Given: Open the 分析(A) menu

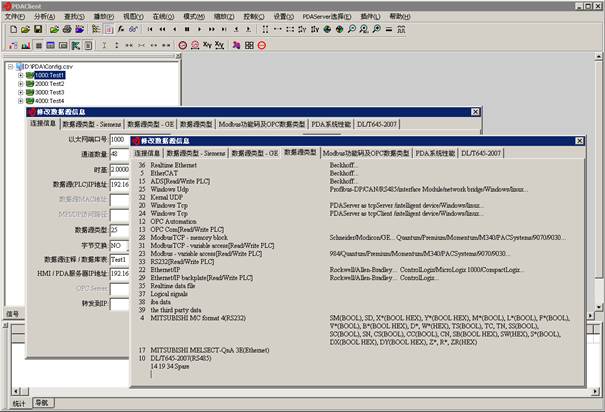Looking at the screenshot, I should coord(45,16).
